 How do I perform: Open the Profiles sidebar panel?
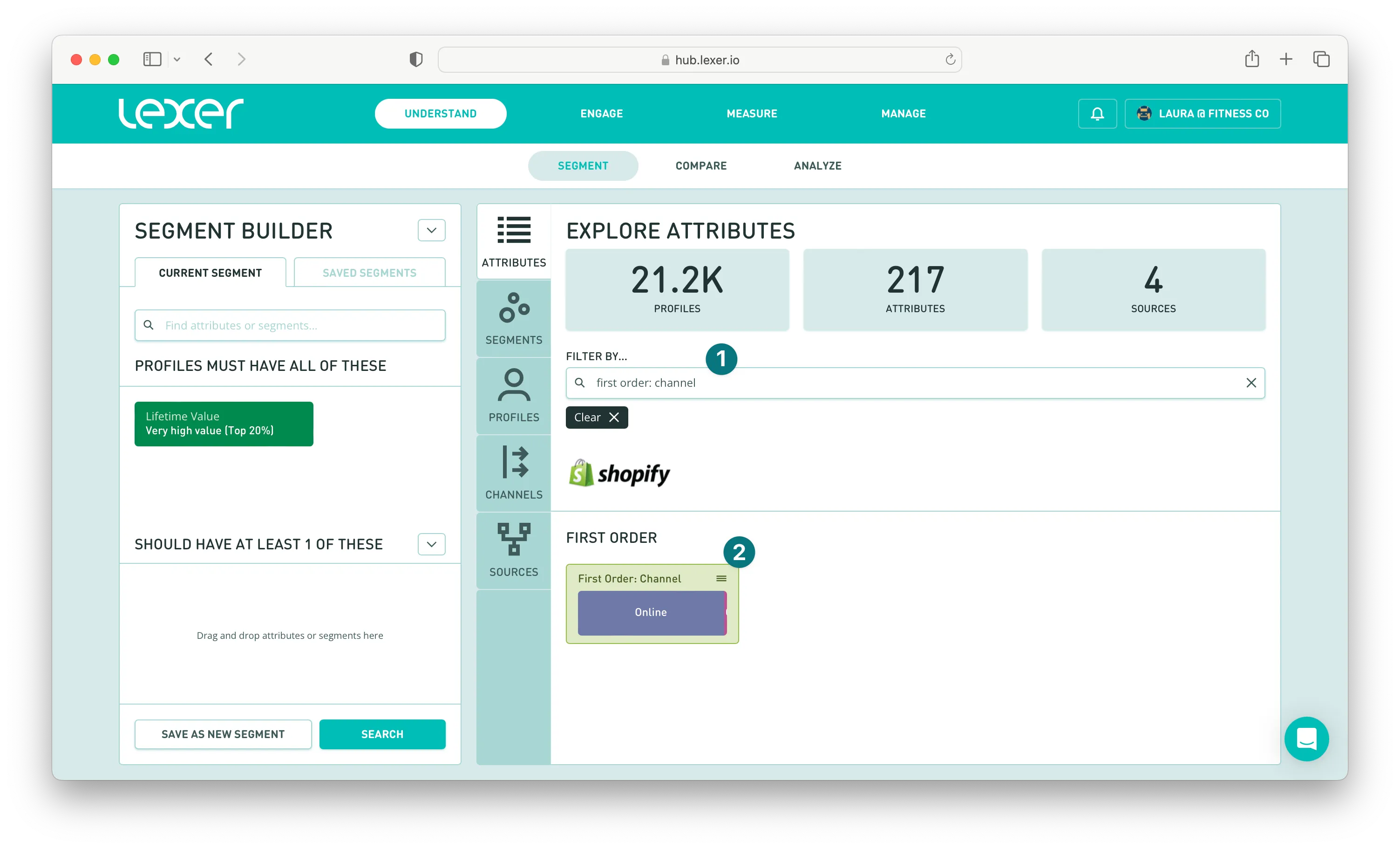pos(514,396)
